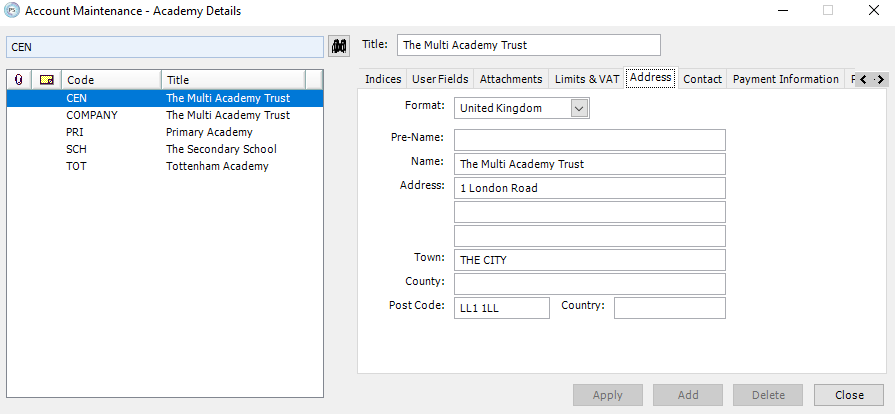
Task: Click the attachment paperclip column header
Action: [x=19, y=80]
